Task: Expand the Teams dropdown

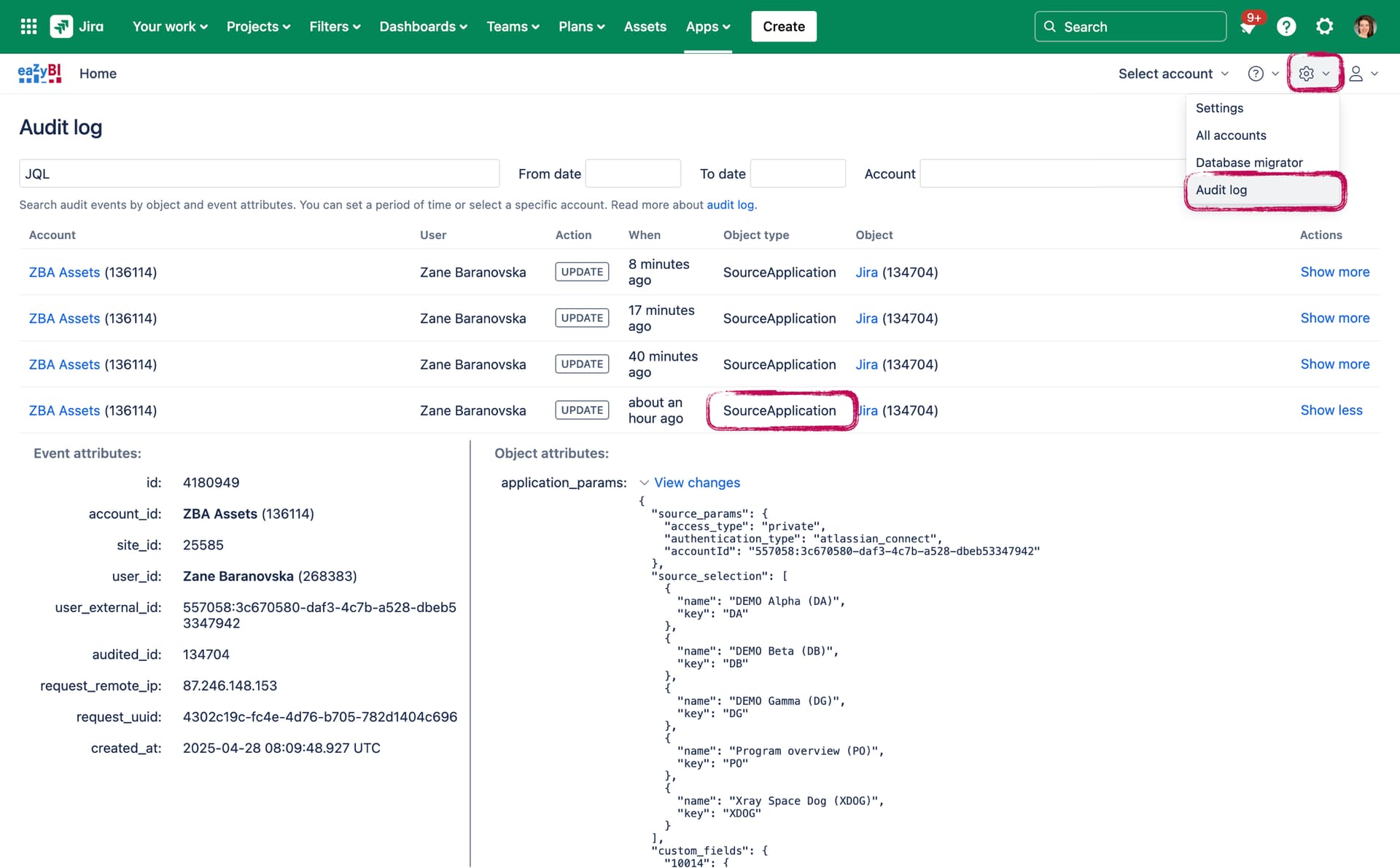Action: pyautogui.click(x=513, y=26)
